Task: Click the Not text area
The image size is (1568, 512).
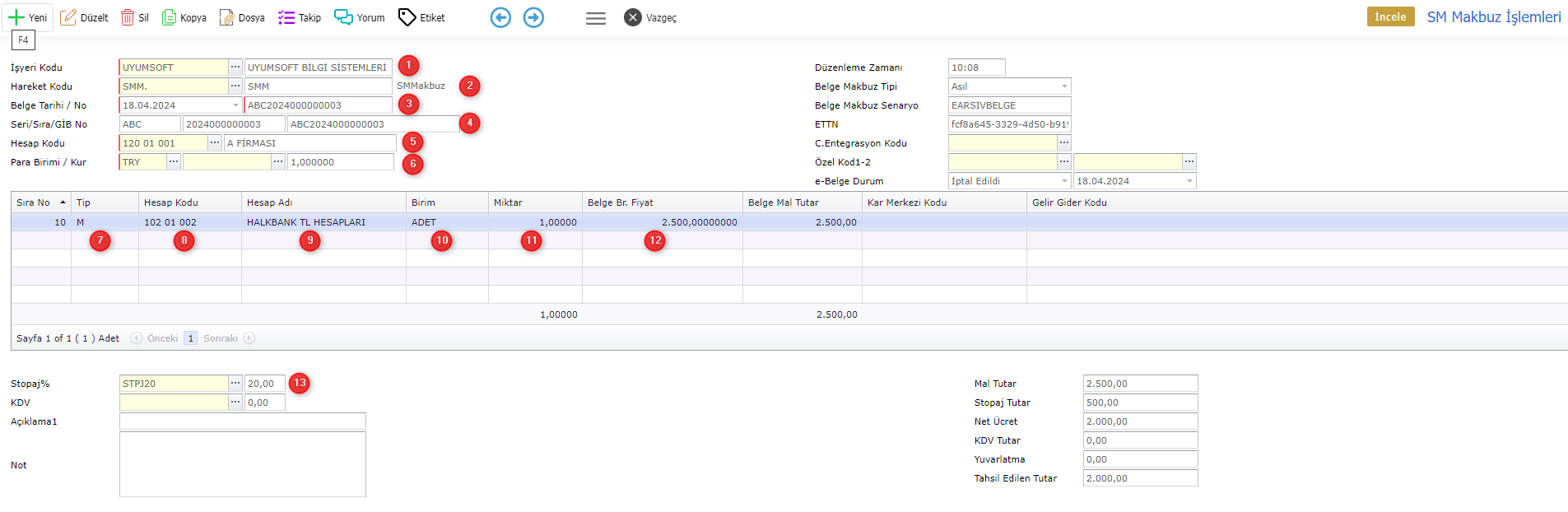Action: click(x=243, y=464)
